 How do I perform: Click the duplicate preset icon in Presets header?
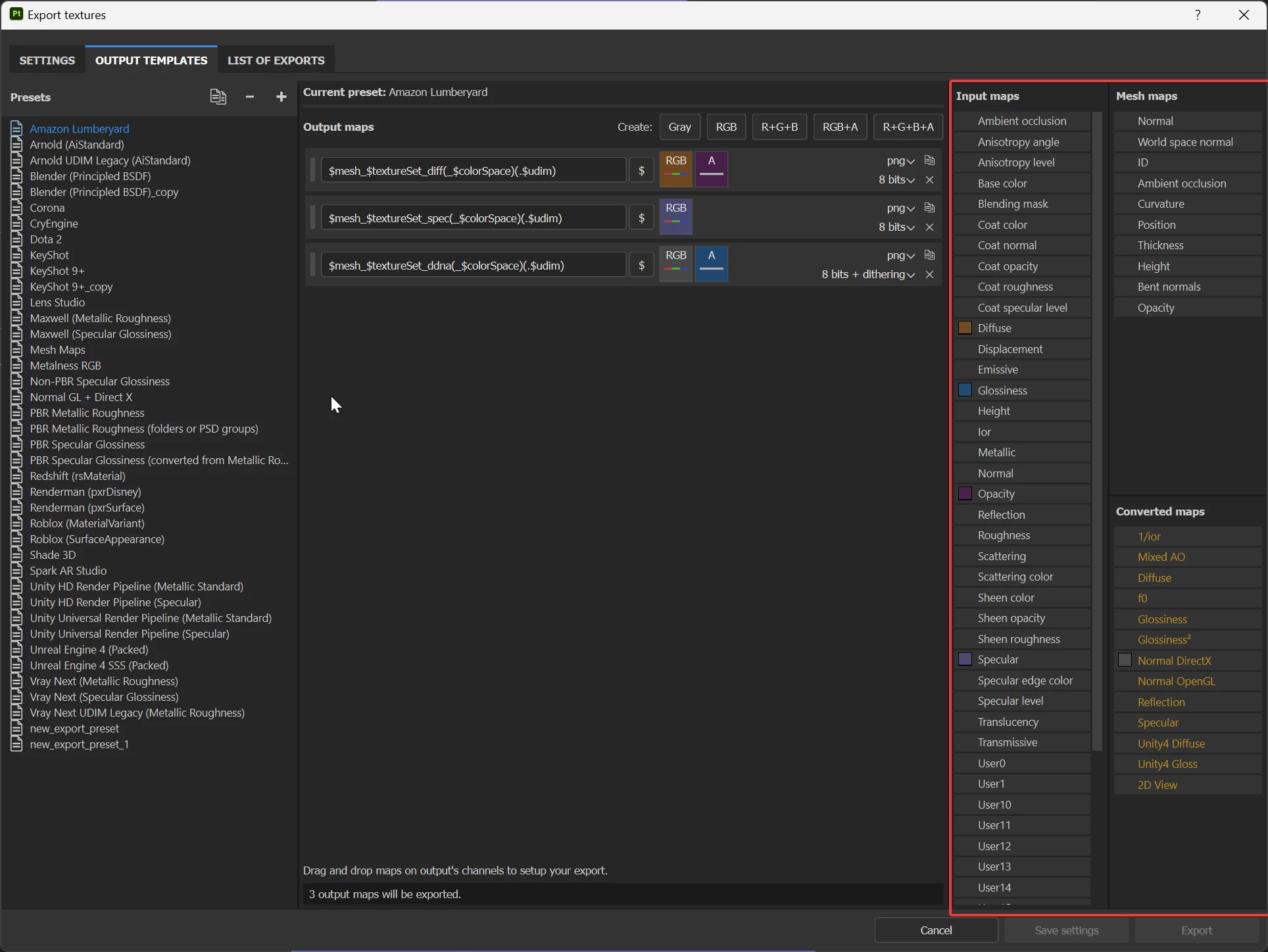(218, 97)
